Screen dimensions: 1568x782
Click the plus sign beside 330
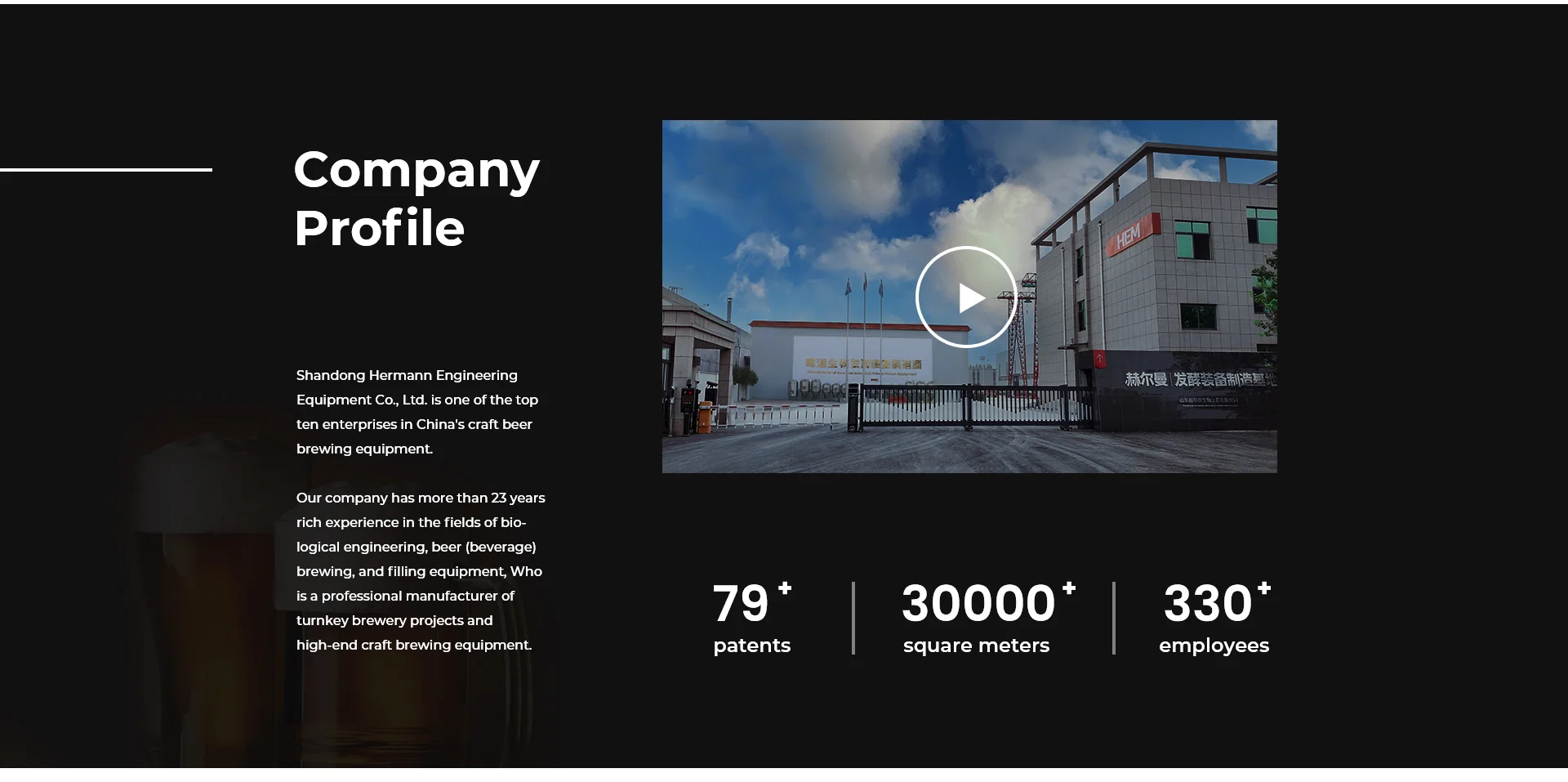(x=1264, y=588)
